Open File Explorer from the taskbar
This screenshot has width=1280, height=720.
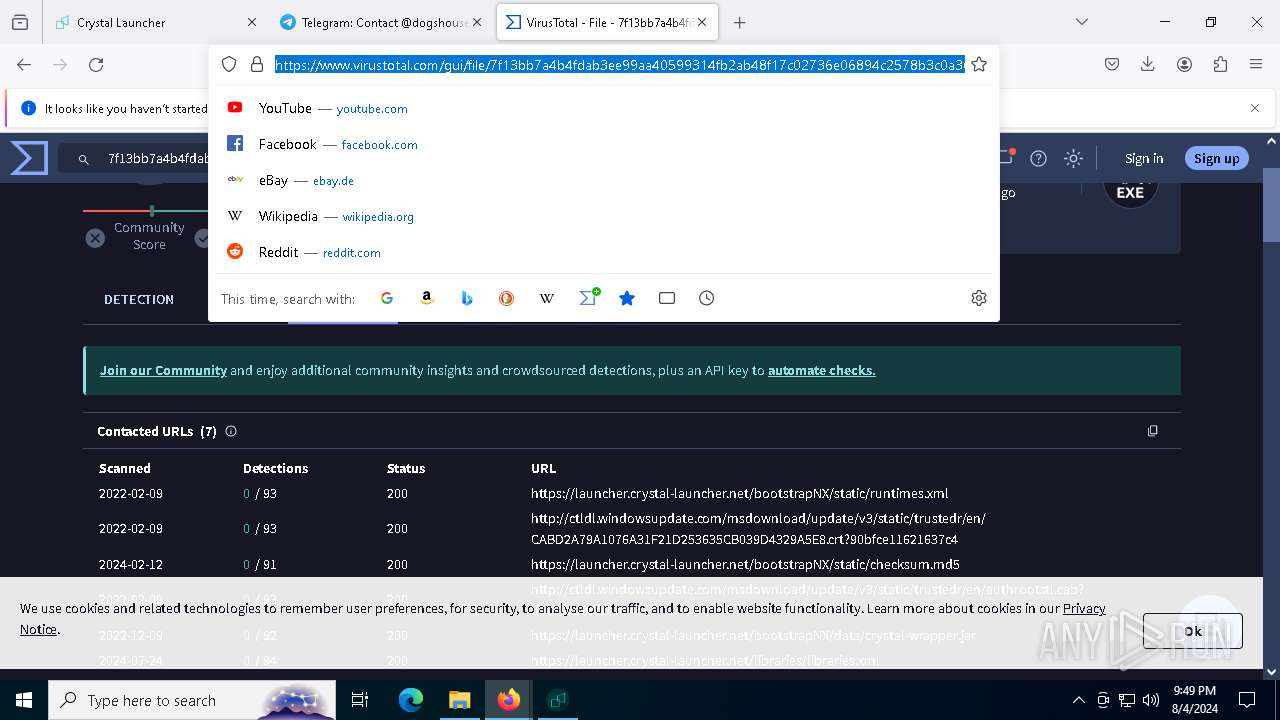click(x=459, y=700)
